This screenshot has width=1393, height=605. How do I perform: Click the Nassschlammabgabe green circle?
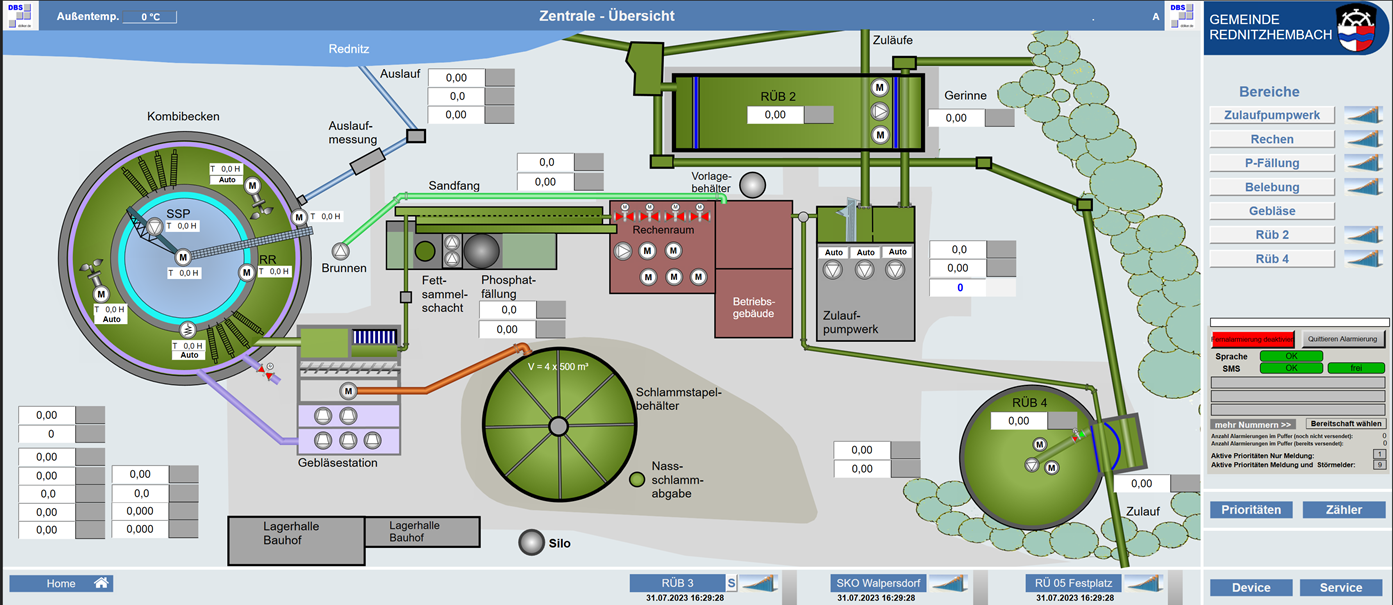(636, 481)
